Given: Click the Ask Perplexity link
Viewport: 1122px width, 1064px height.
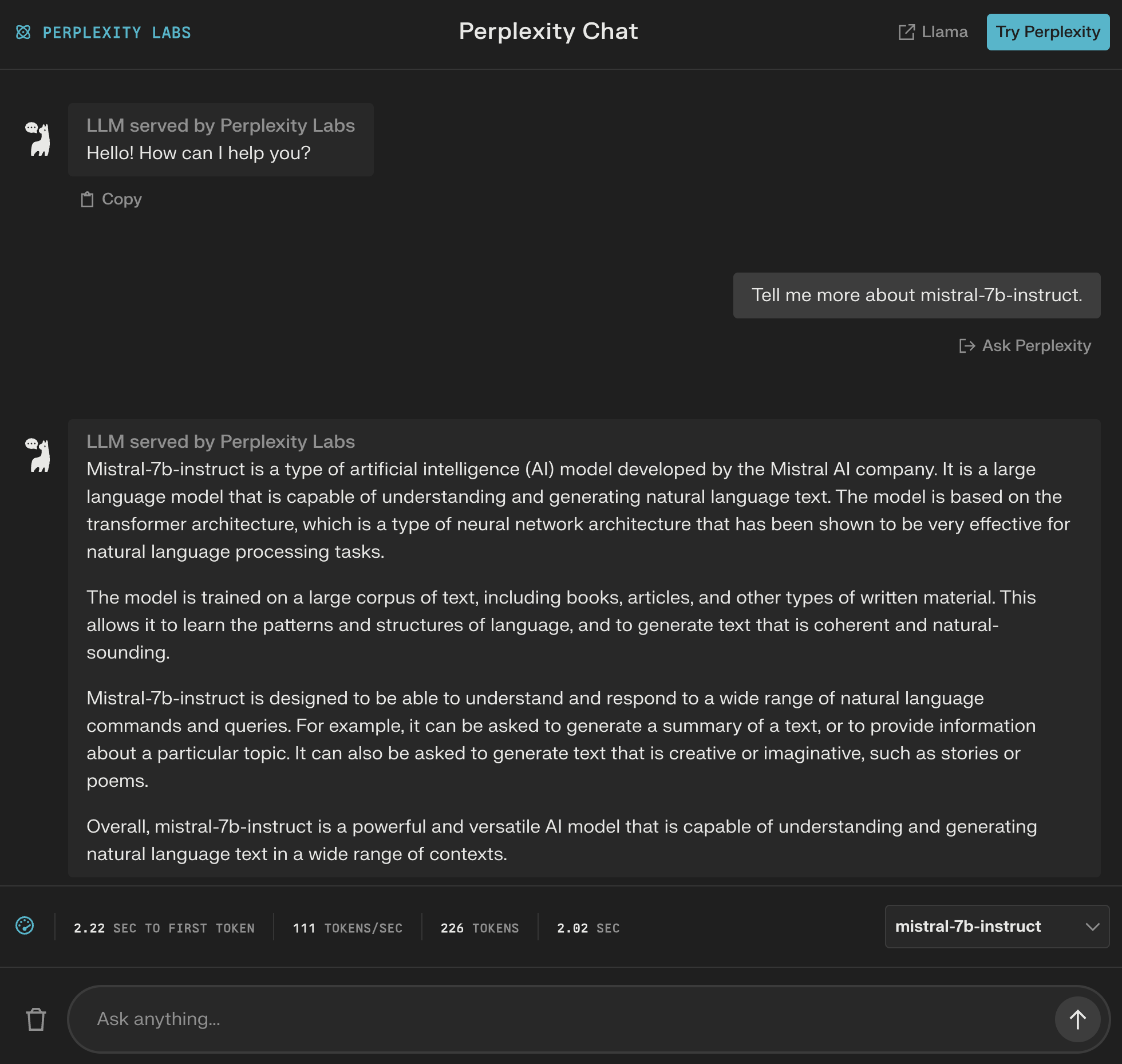Looking at the screenshot, I should click(1037, 346).
